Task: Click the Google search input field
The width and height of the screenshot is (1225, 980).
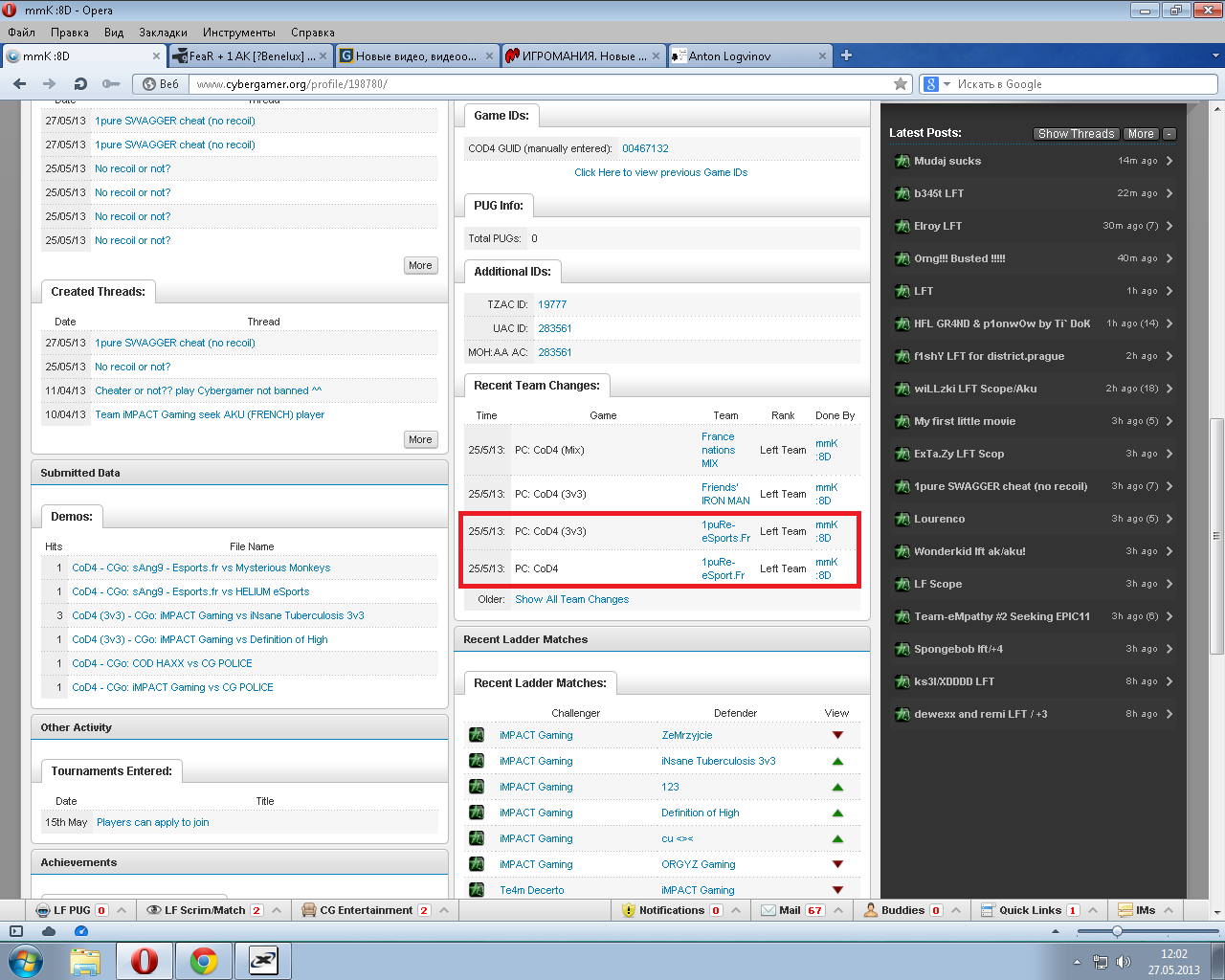Action: [x=1086, y=84]
